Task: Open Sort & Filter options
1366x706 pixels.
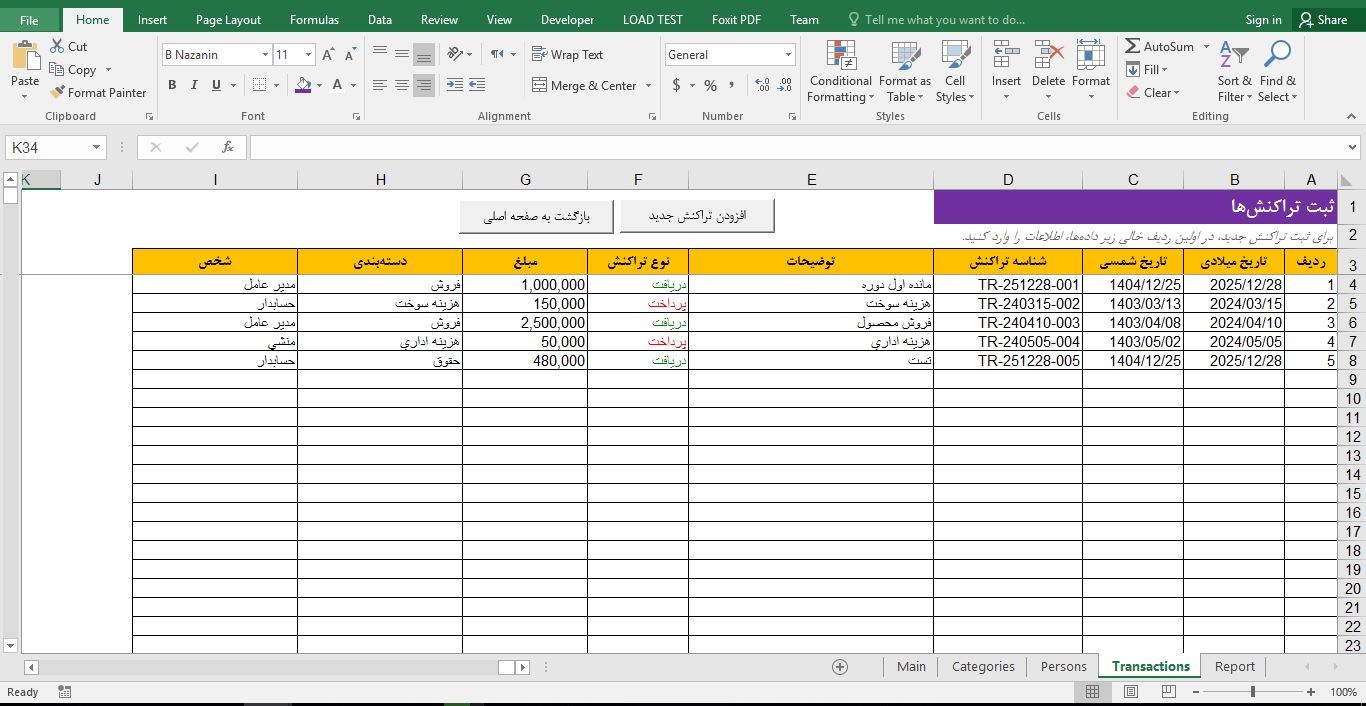Action: (x=1233, y=71)
